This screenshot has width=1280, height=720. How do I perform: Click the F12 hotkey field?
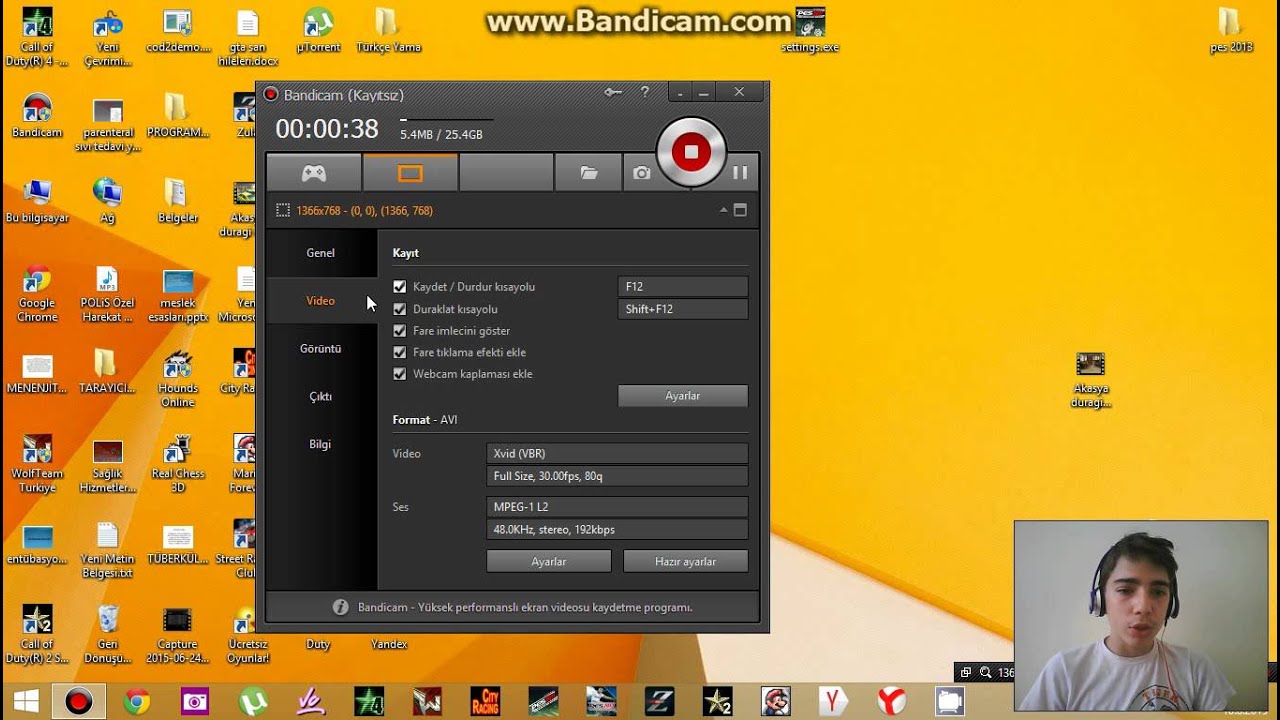click(x=683, y=287)
